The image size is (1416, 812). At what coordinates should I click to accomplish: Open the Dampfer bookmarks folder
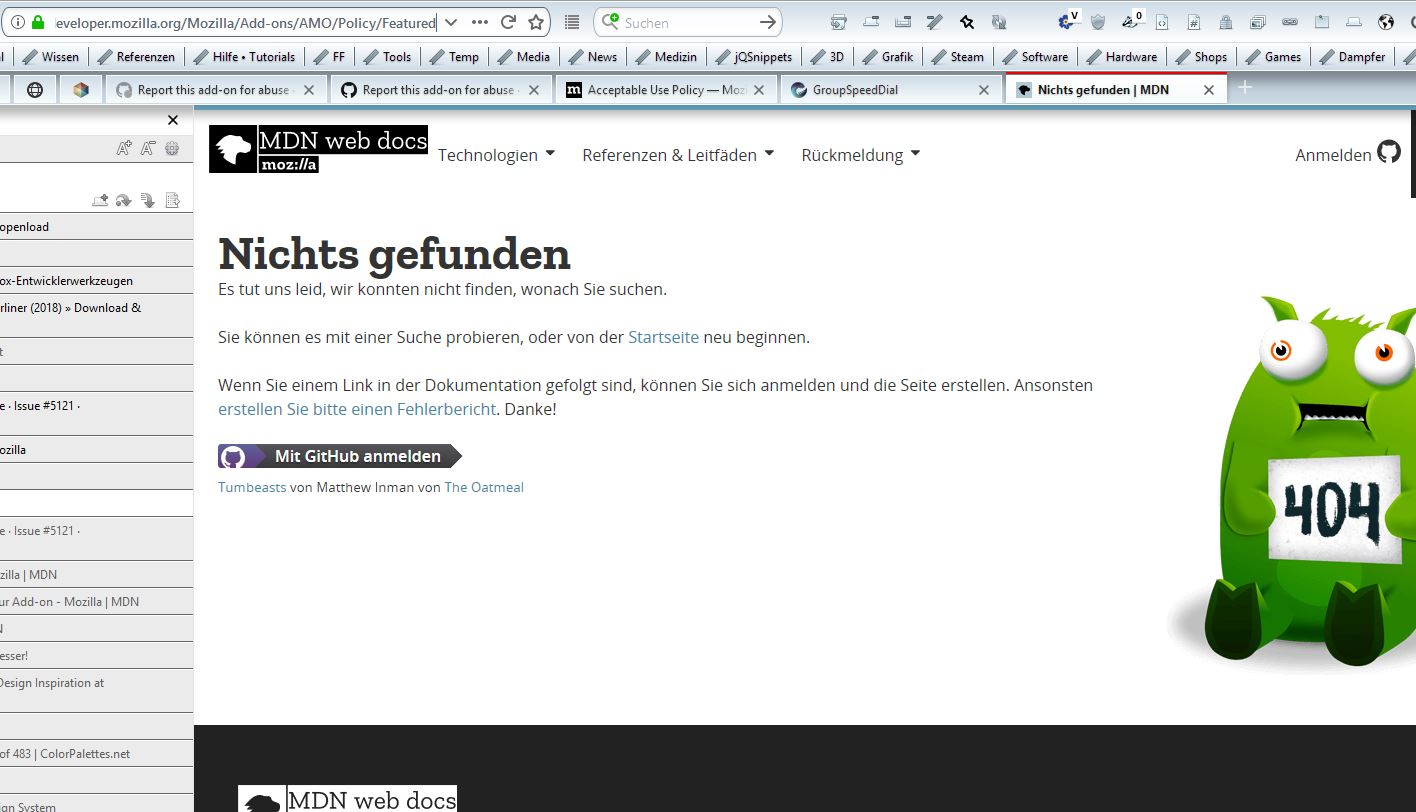pyautogui.click(x=1352, y=57)
